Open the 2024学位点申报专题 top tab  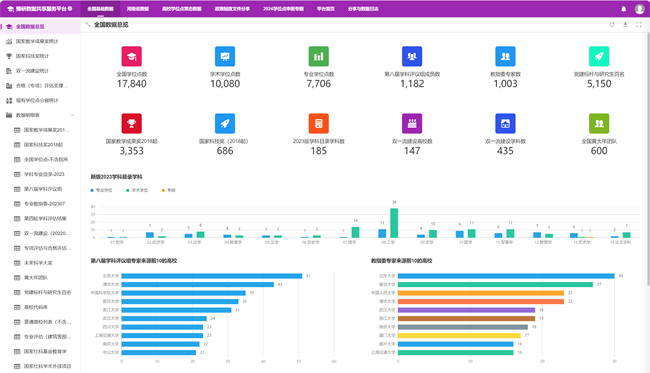283,9
